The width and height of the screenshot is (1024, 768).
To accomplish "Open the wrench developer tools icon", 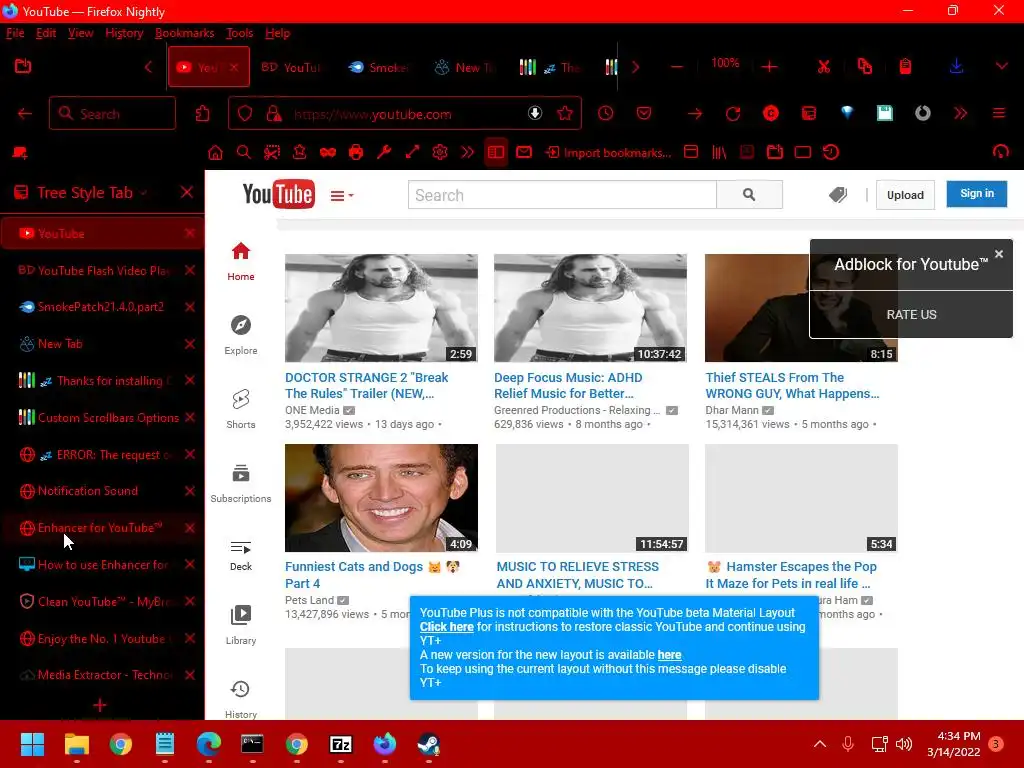I will 384,152.
